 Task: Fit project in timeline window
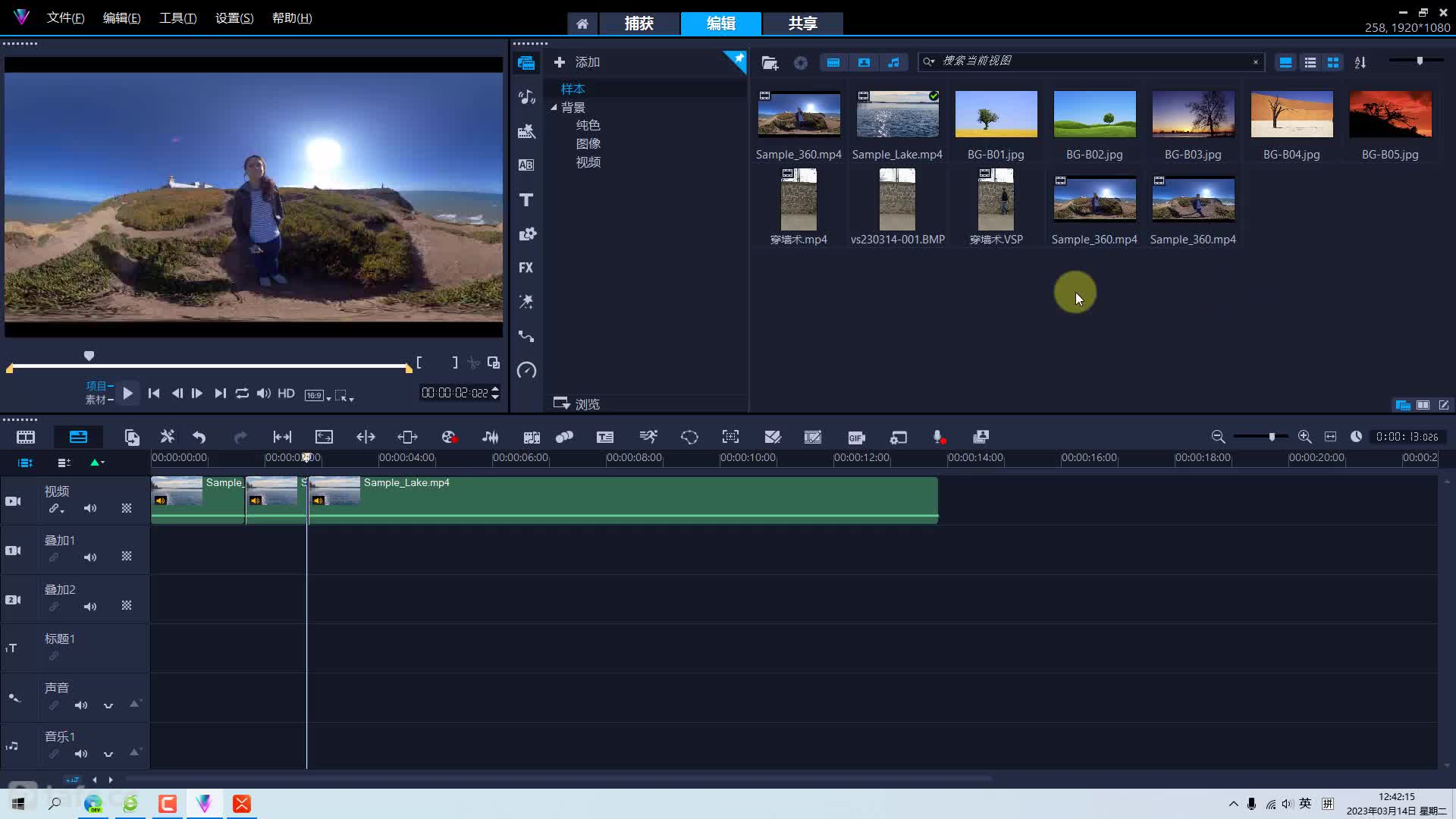(1330, 437)
